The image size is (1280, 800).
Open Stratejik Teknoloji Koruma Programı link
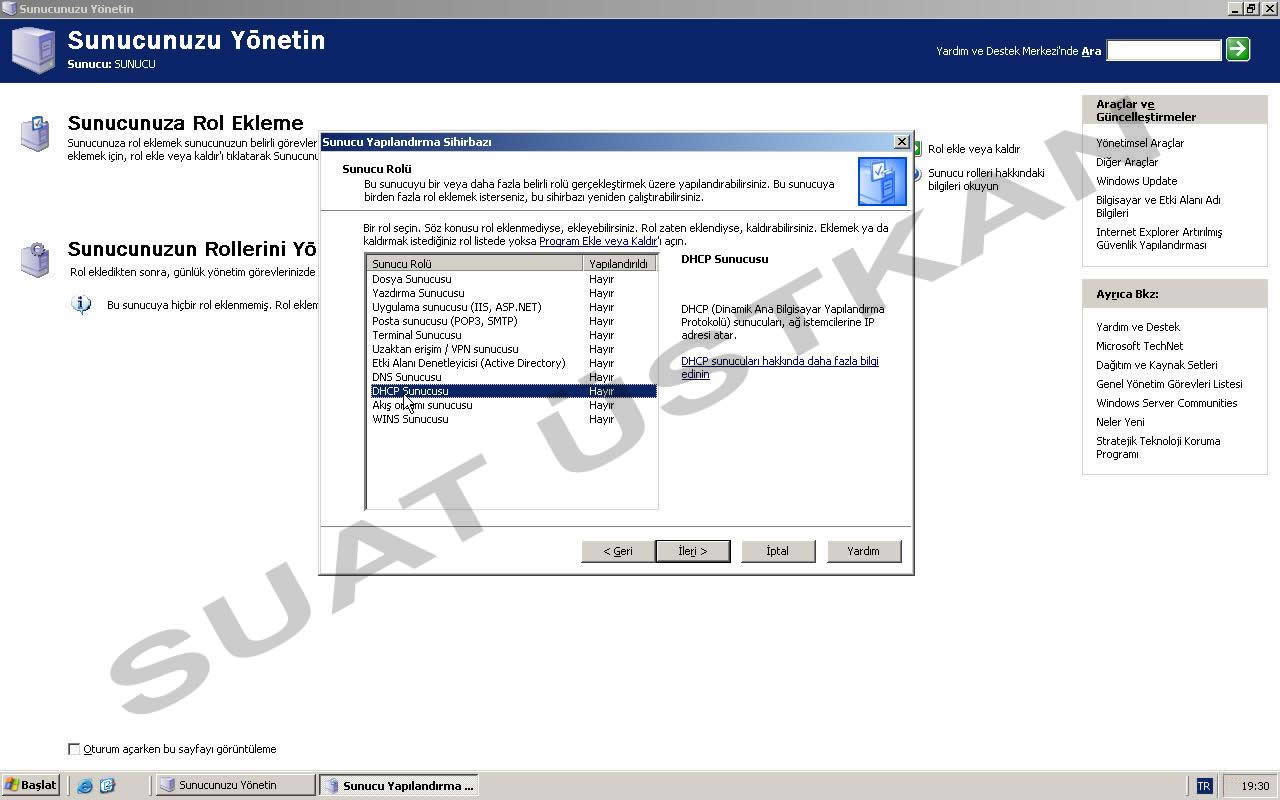[1158, 447]
